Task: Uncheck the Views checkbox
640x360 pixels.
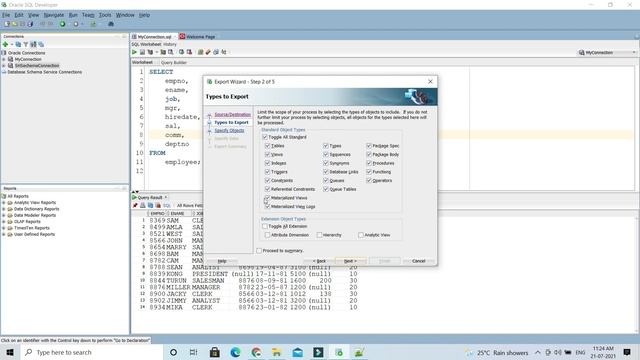Action: coord(267,154)
